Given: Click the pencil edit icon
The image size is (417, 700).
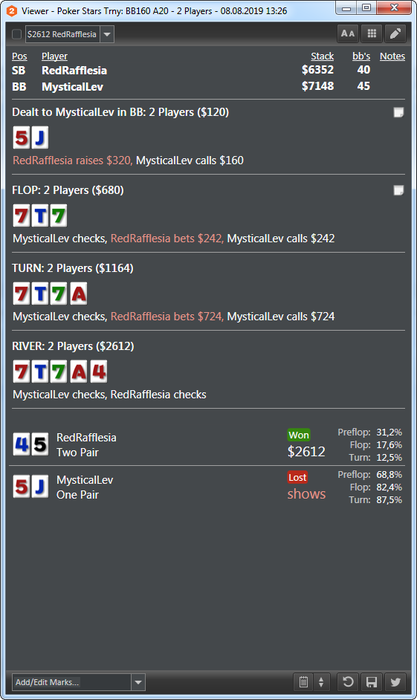Looking at the screenshot, I should pyautogui.click(x=395, y=34).
